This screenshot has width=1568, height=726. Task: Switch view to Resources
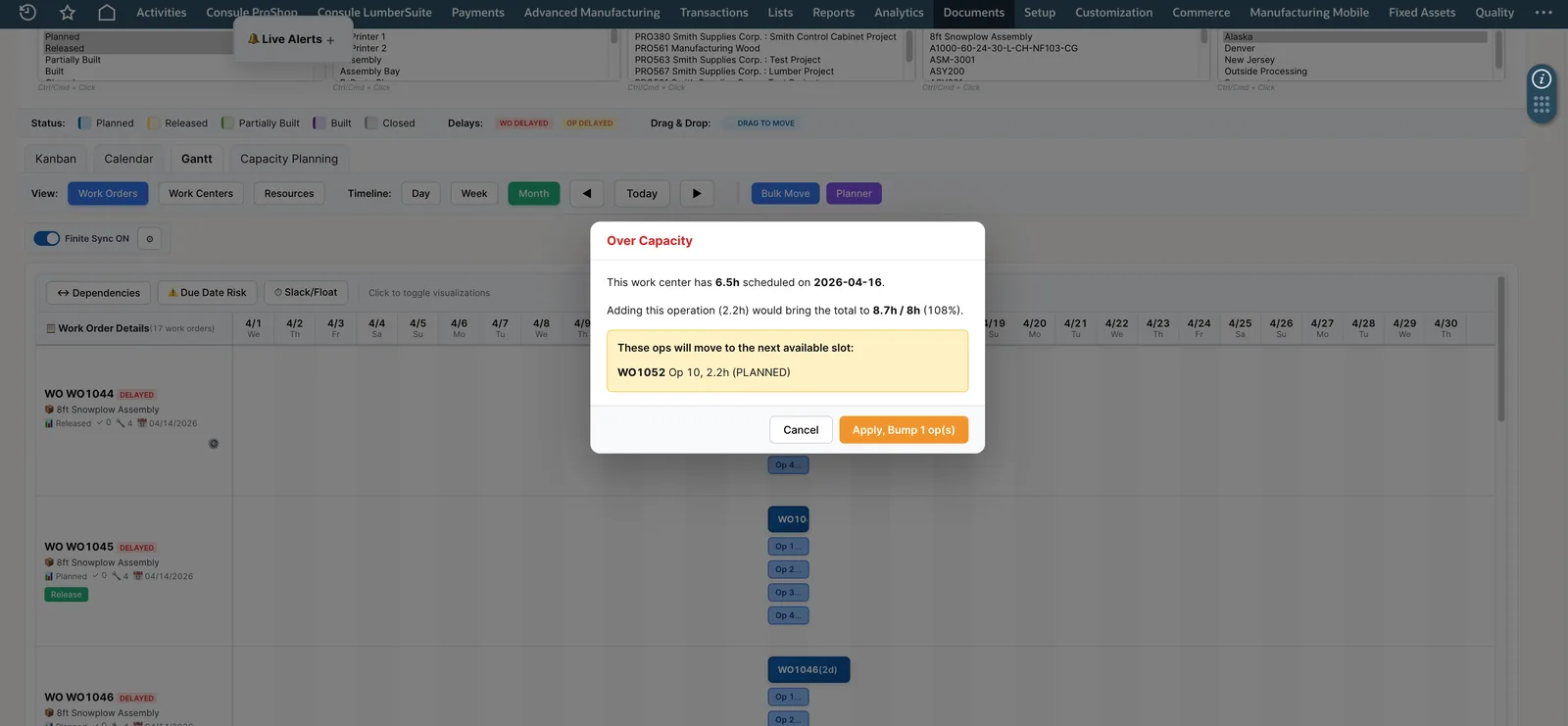coord(289,193)
